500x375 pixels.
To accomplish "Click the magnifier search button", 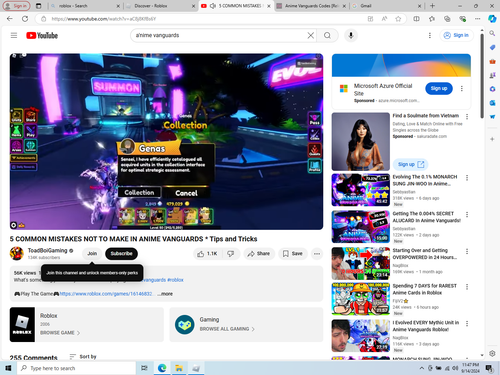I will [327, 35].
